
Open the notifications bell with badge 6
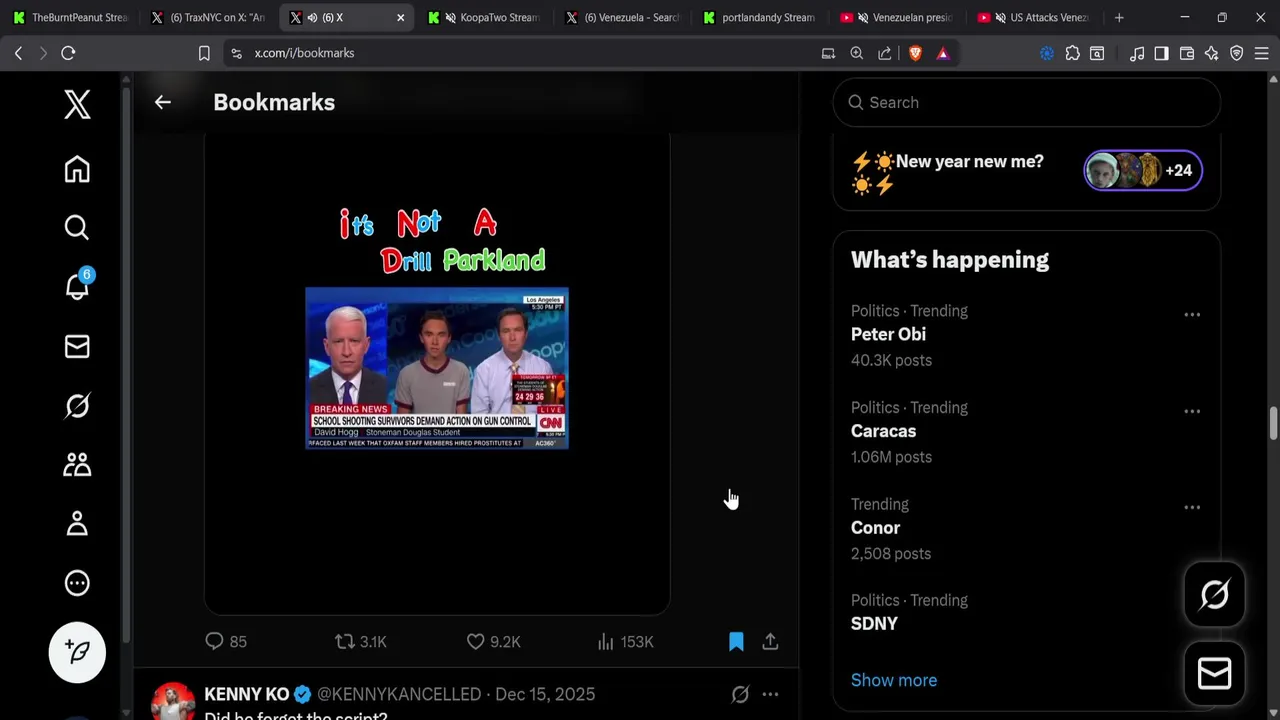tap(77, 286)
